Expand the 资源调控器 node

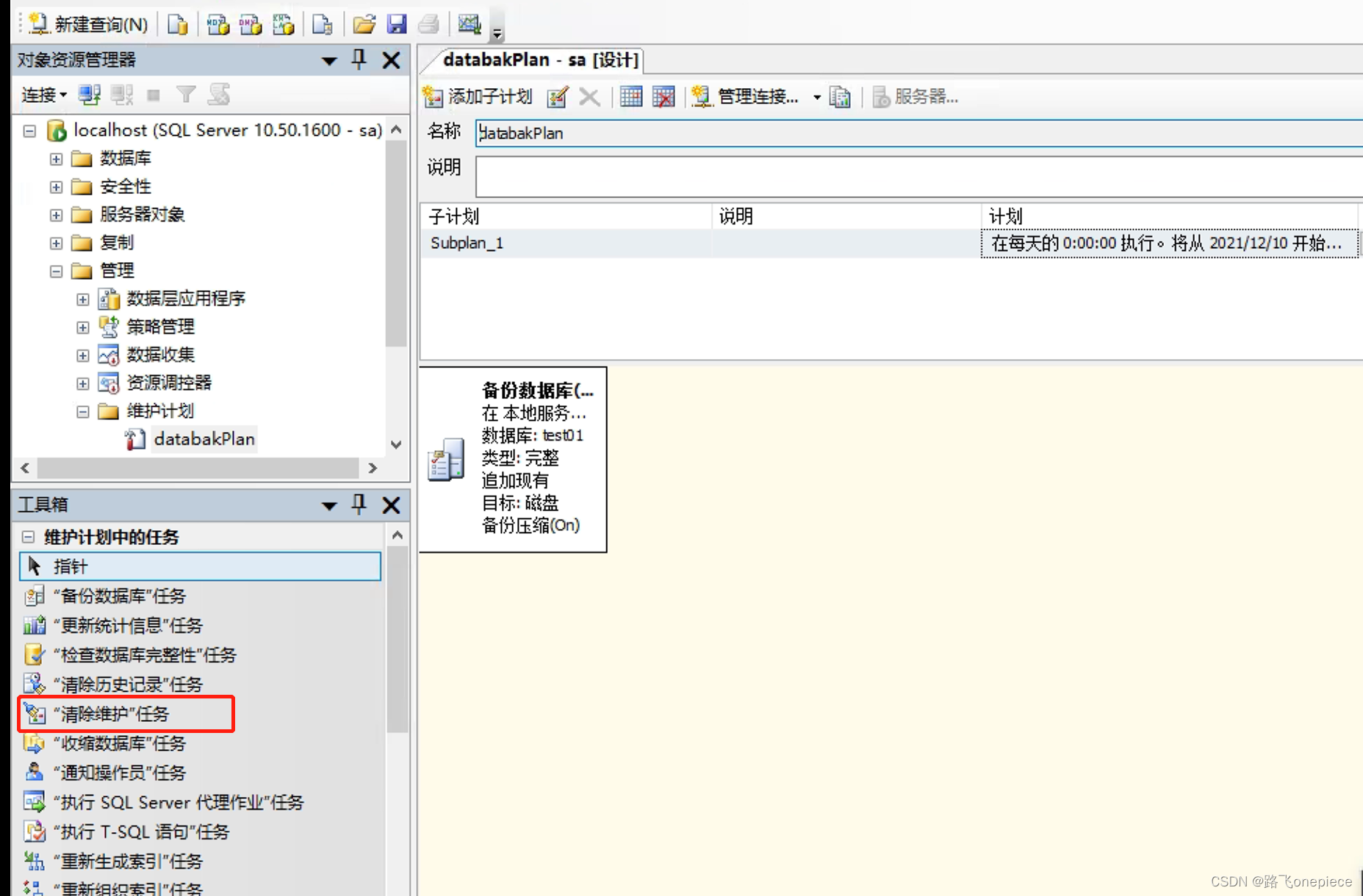83,383
